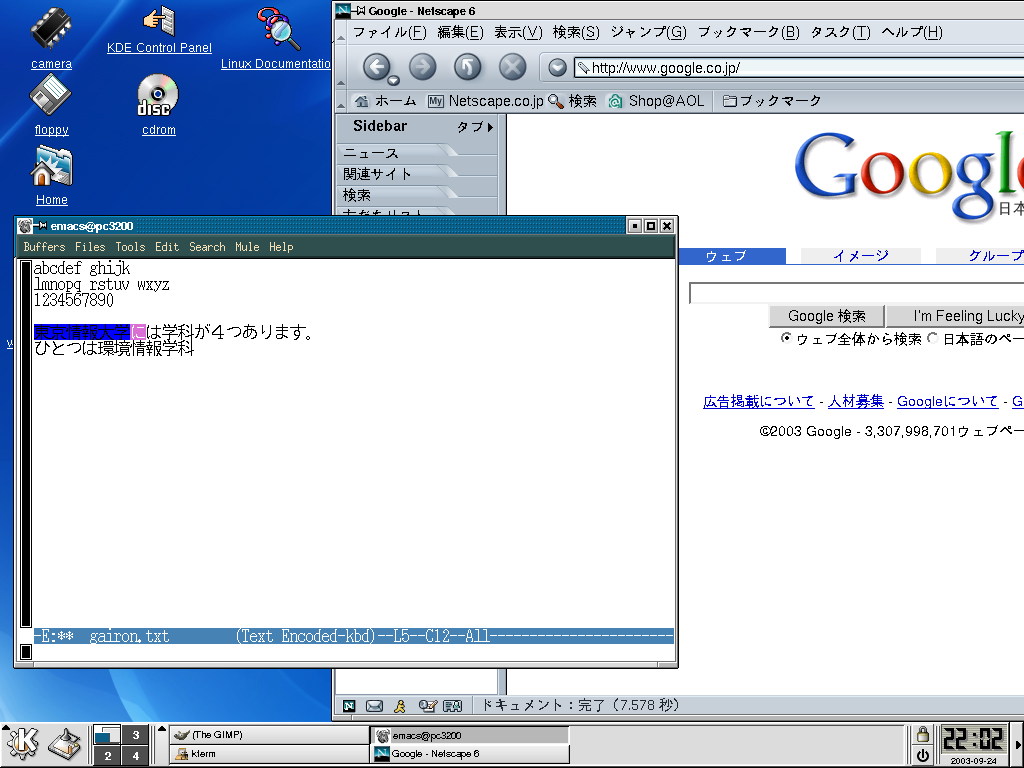This screenshot has height=768, width=1024.
Task: Click Netscape's Stop button
Action: tap(513, 67)
